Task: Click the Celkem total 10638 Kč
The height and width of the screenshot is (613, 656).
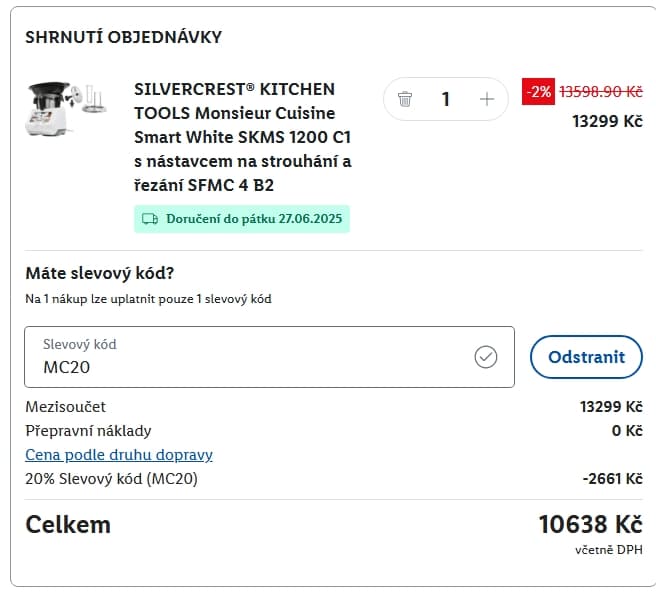Action: pyautogui.click(x=590, y=524)
